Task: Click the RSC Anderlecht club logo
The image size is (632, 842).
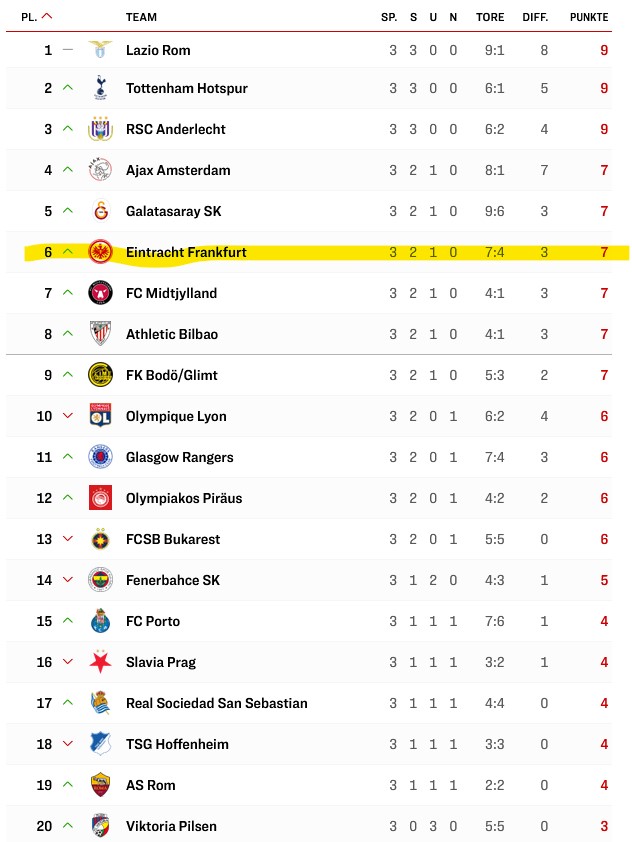Action: pyautogui.click(x=100, y=129)
